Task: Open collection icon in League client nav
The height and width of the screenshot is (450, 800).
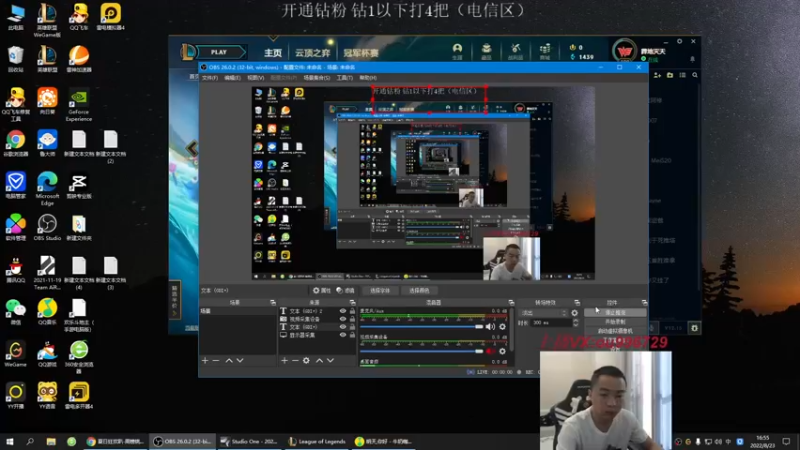Action: click(486, 50)
